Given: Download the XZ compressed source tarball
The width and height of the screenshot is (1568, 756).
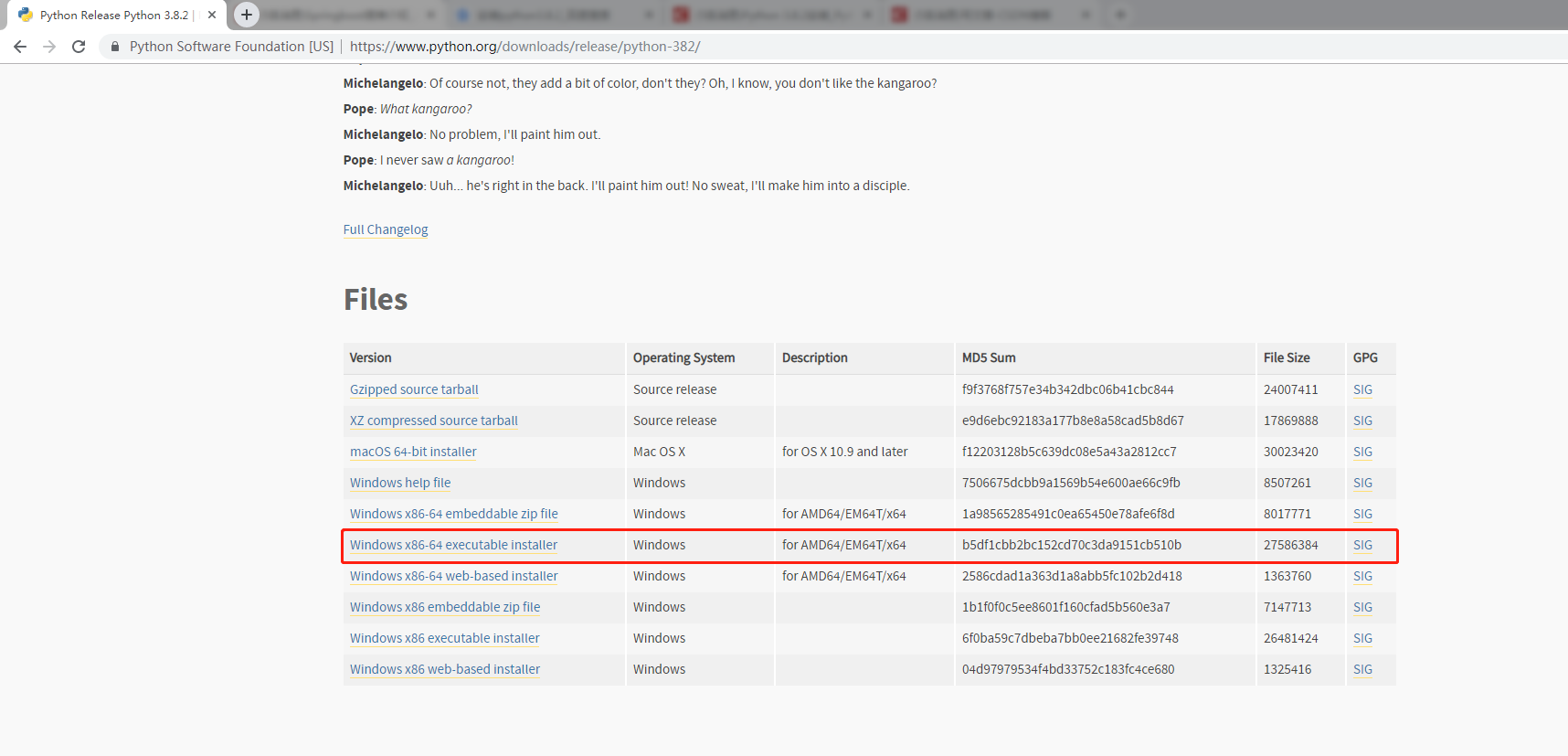Looking at the screenshot, I should click(x=434, y=421).
